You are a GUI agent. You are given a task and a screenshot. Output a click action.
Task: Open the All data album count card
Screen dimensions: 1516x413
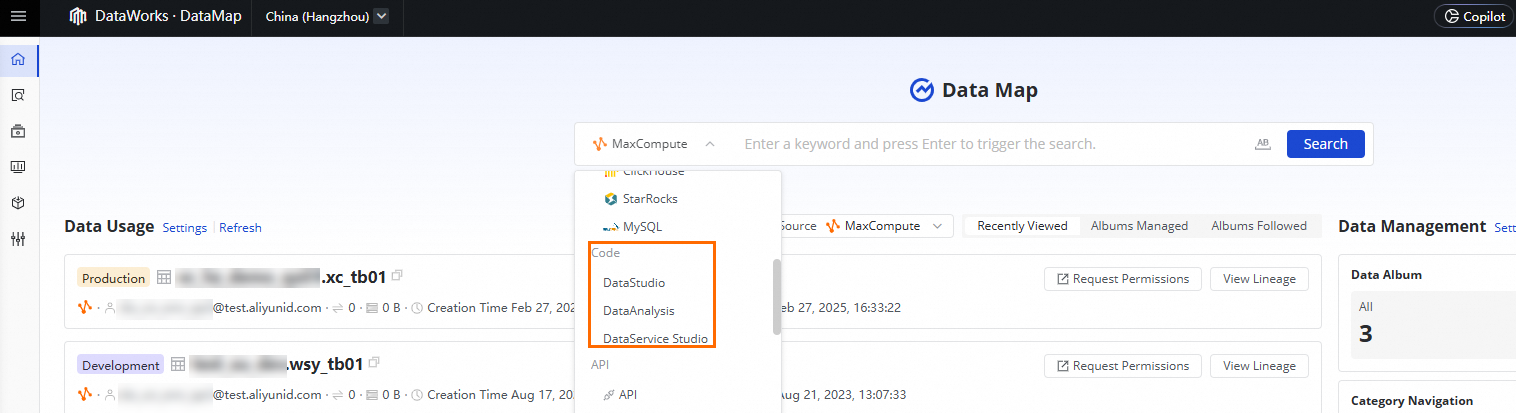coord(1433,325)
